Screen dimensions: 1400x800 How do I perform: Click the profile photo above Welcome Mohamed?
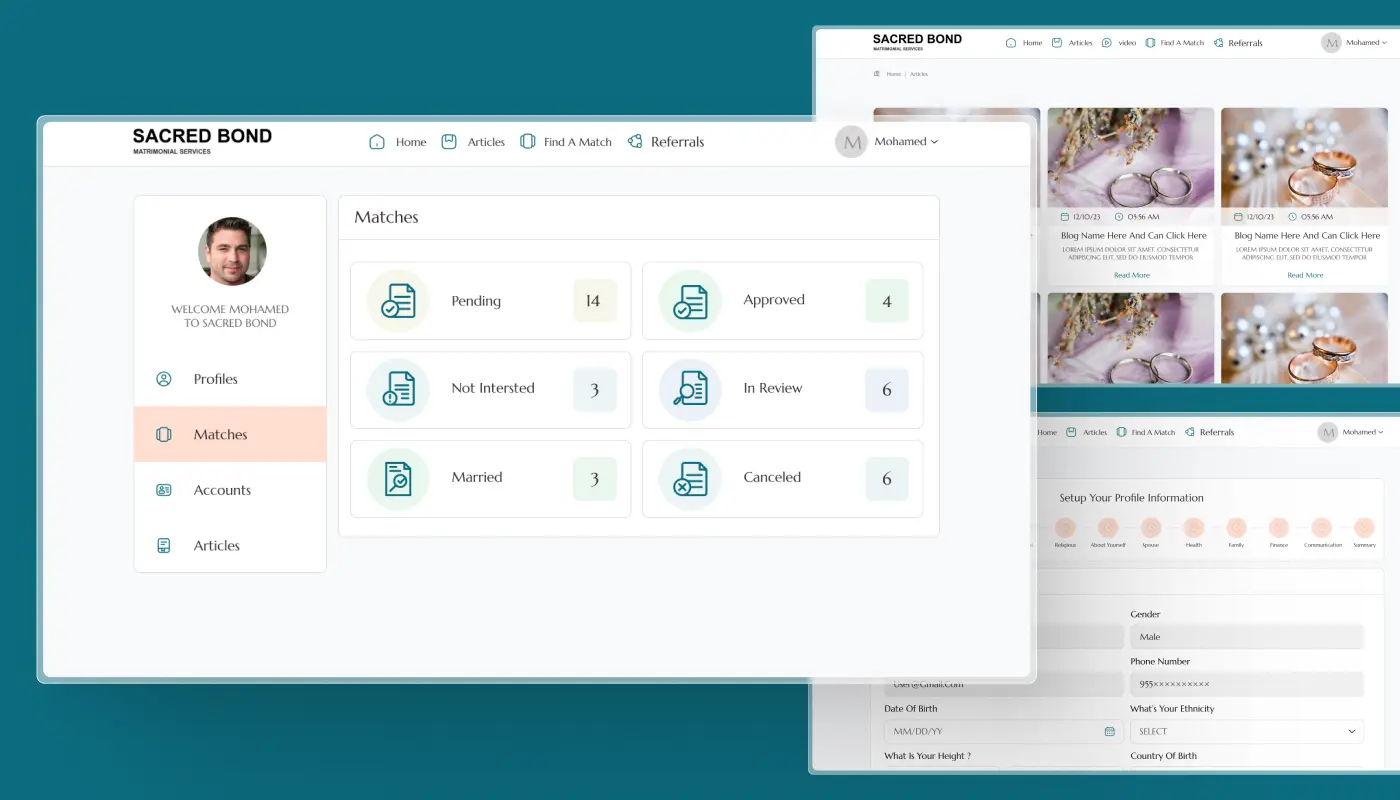[232, 252]
